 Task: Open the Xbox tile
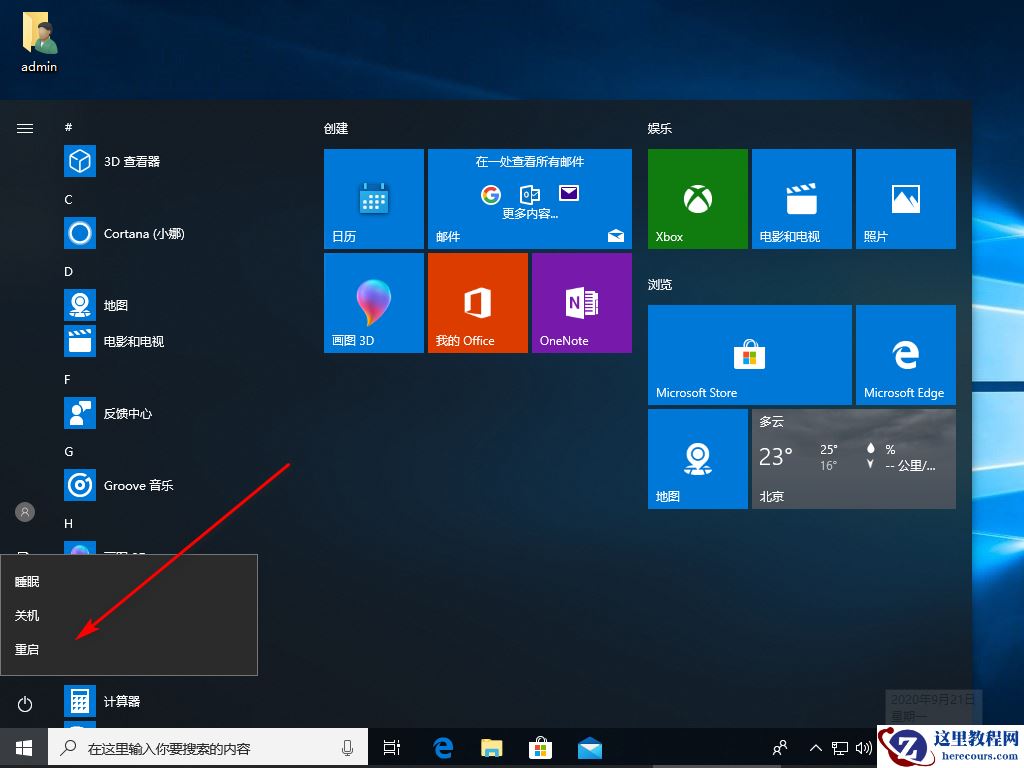697,197
